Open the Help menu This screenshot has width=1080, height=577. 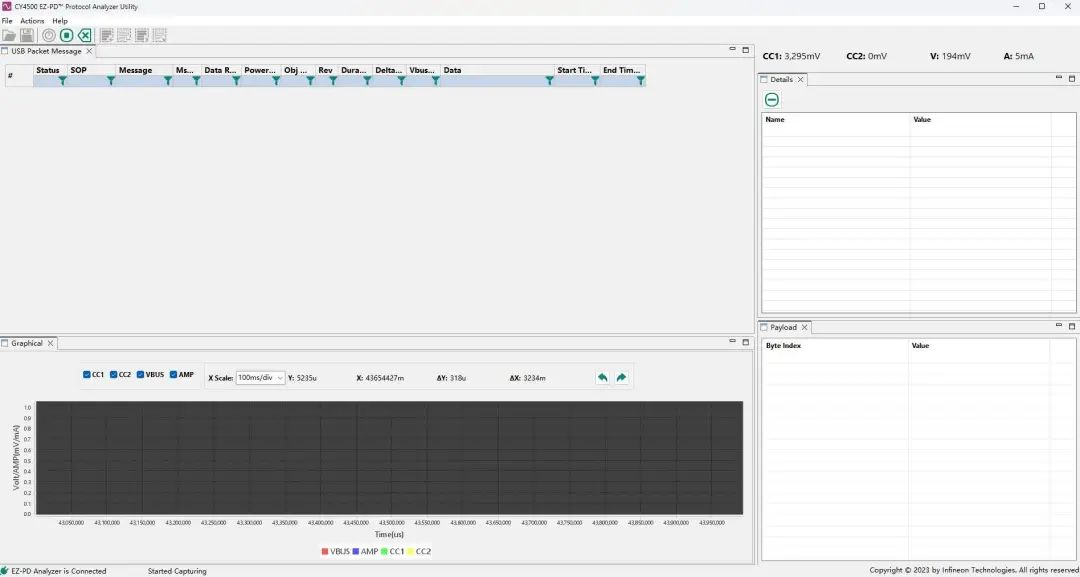[x=60, y=20]
